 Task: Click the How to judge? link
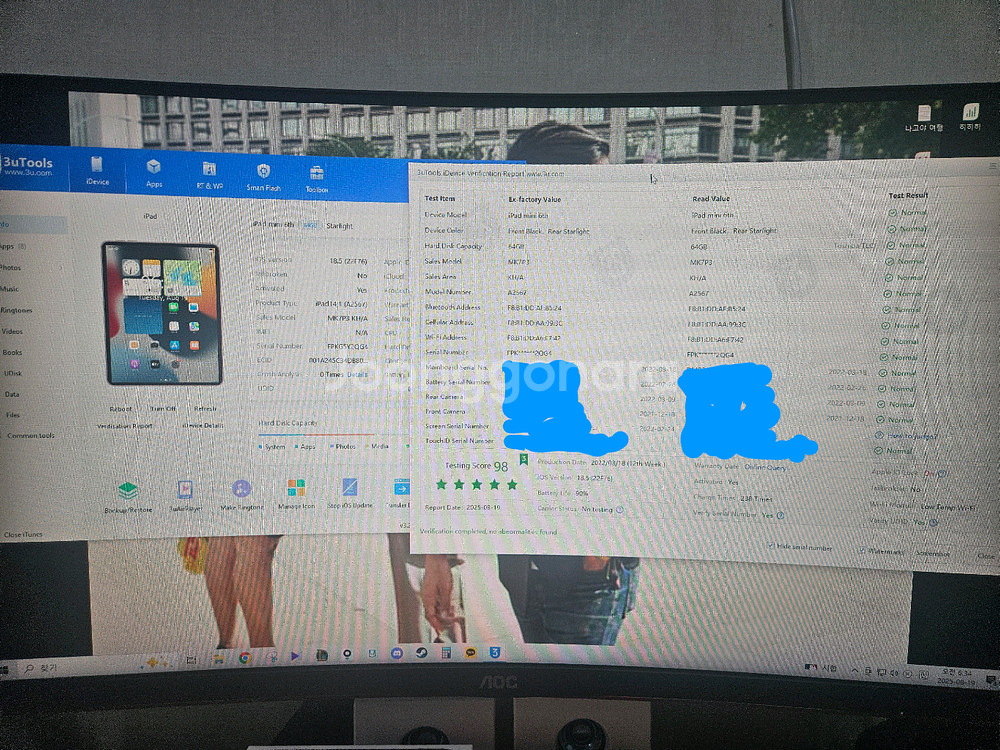912,436
